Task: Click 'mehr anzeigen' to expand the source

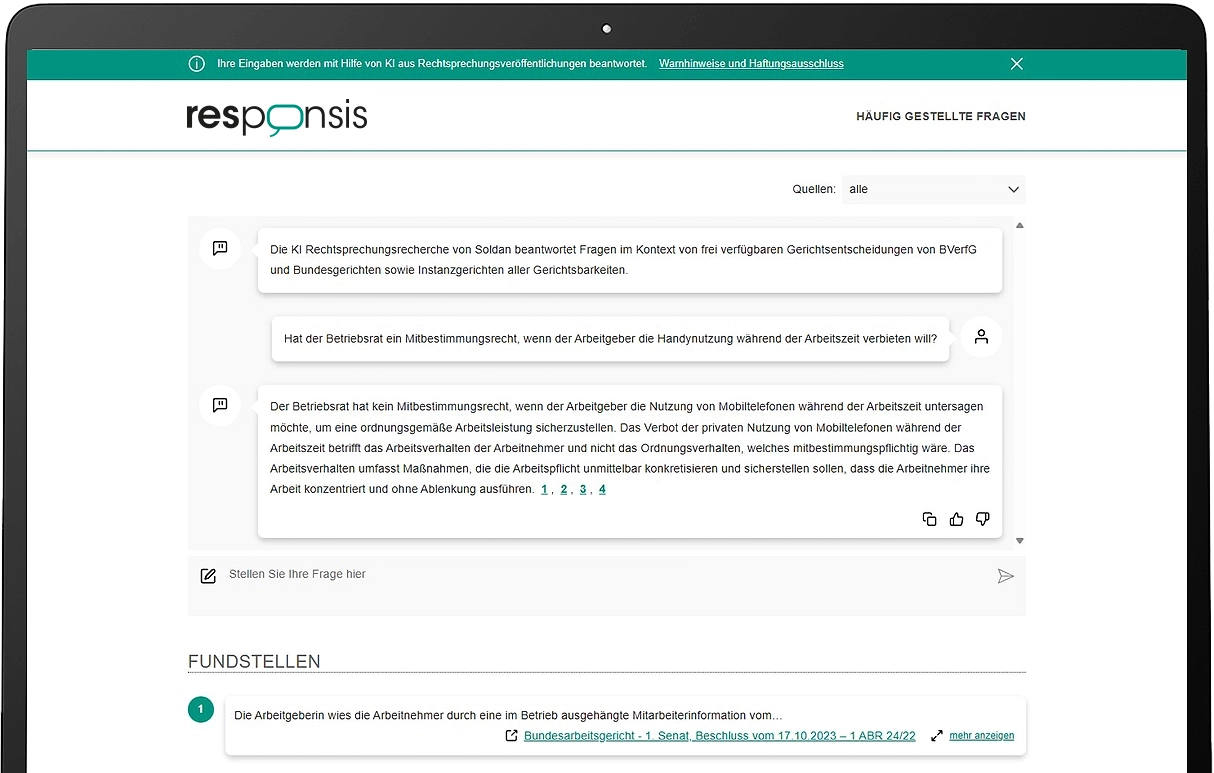Action: 982,736
